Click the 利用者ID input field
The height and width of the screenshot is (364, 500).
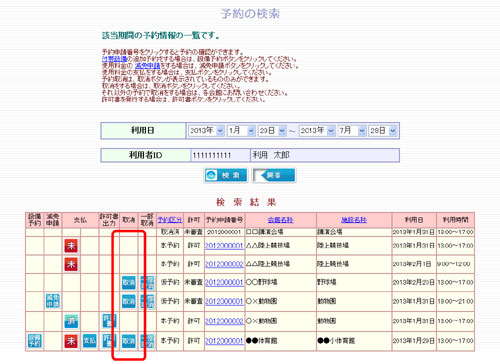click(x=220, y=155)
